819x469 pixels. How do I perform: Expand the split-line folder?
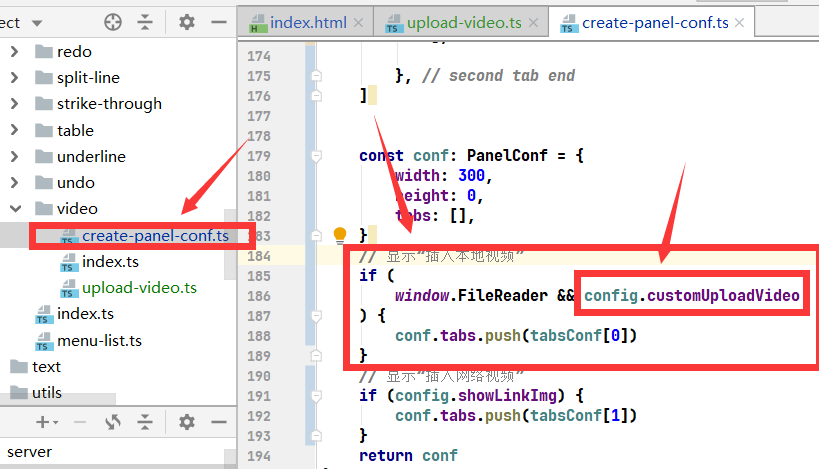(x=15, y=77)
